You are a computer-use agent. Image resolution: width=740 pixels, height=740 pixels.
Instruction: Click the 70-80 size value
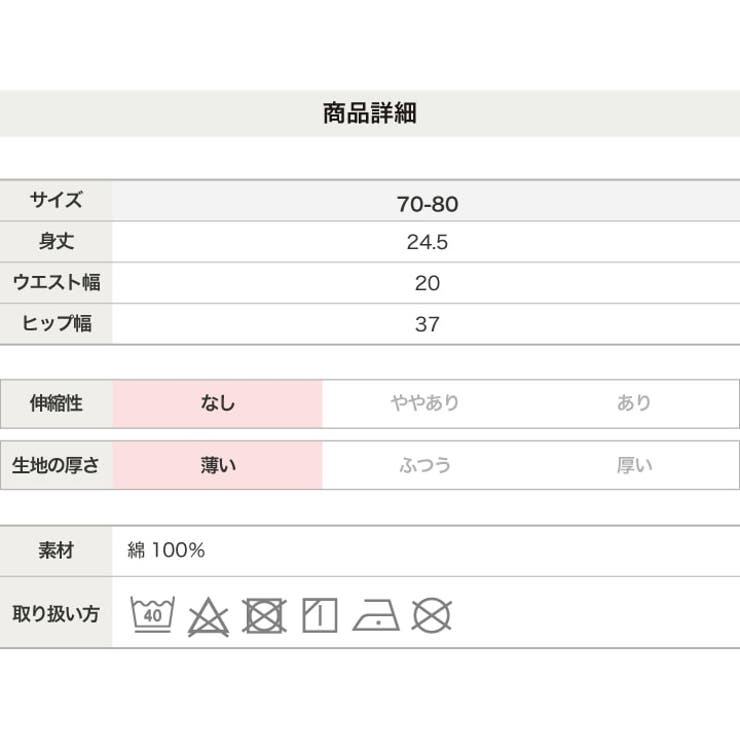click(427, 204)
